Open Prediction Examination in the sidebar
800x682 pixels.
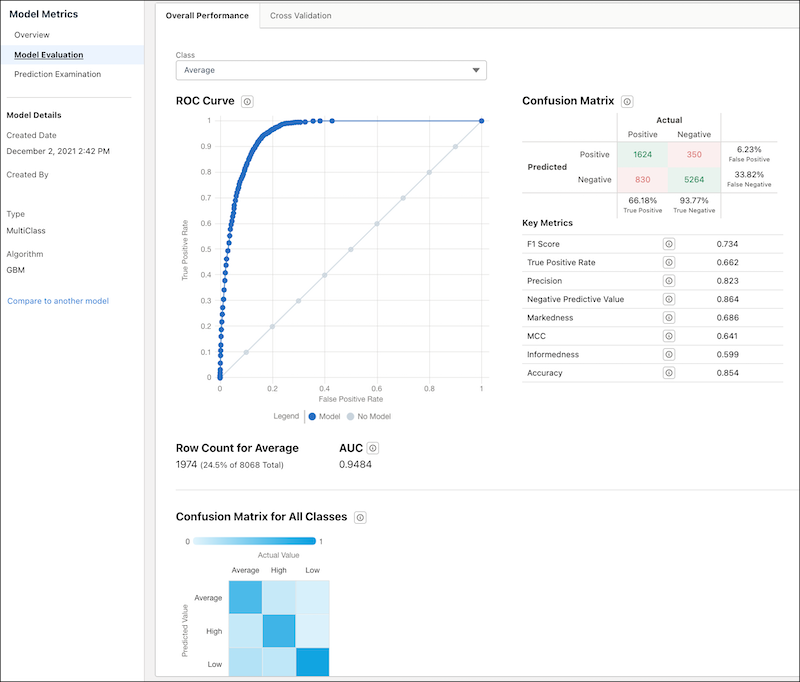pyautogui.click(x=58, y=74)
